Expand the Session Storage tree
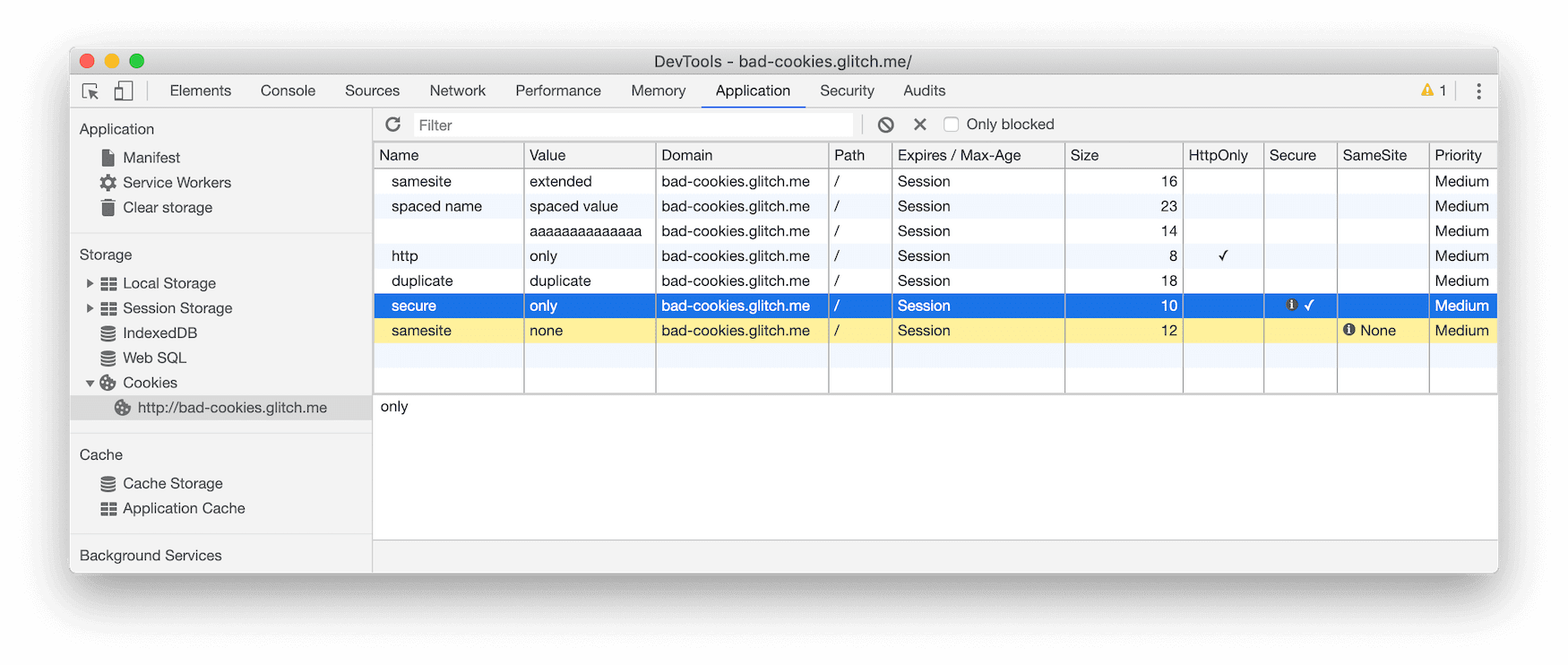This screenshot has height=665, width=1568. (x=90, y=308)
